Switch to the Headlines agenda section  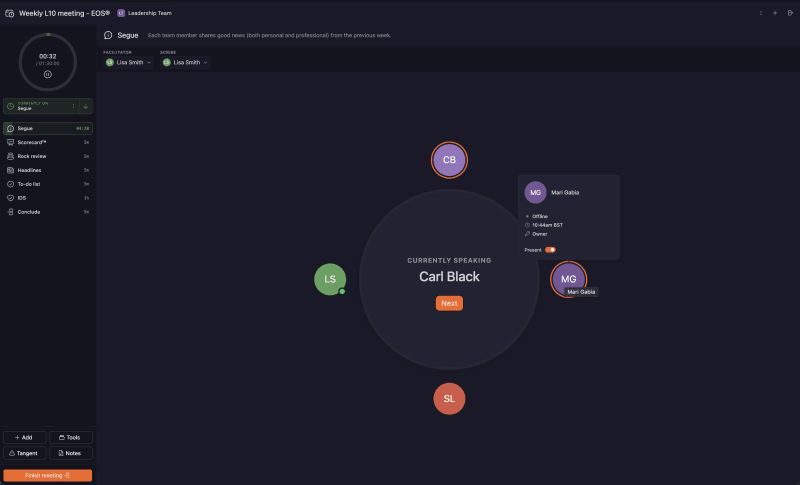point(47,170)
